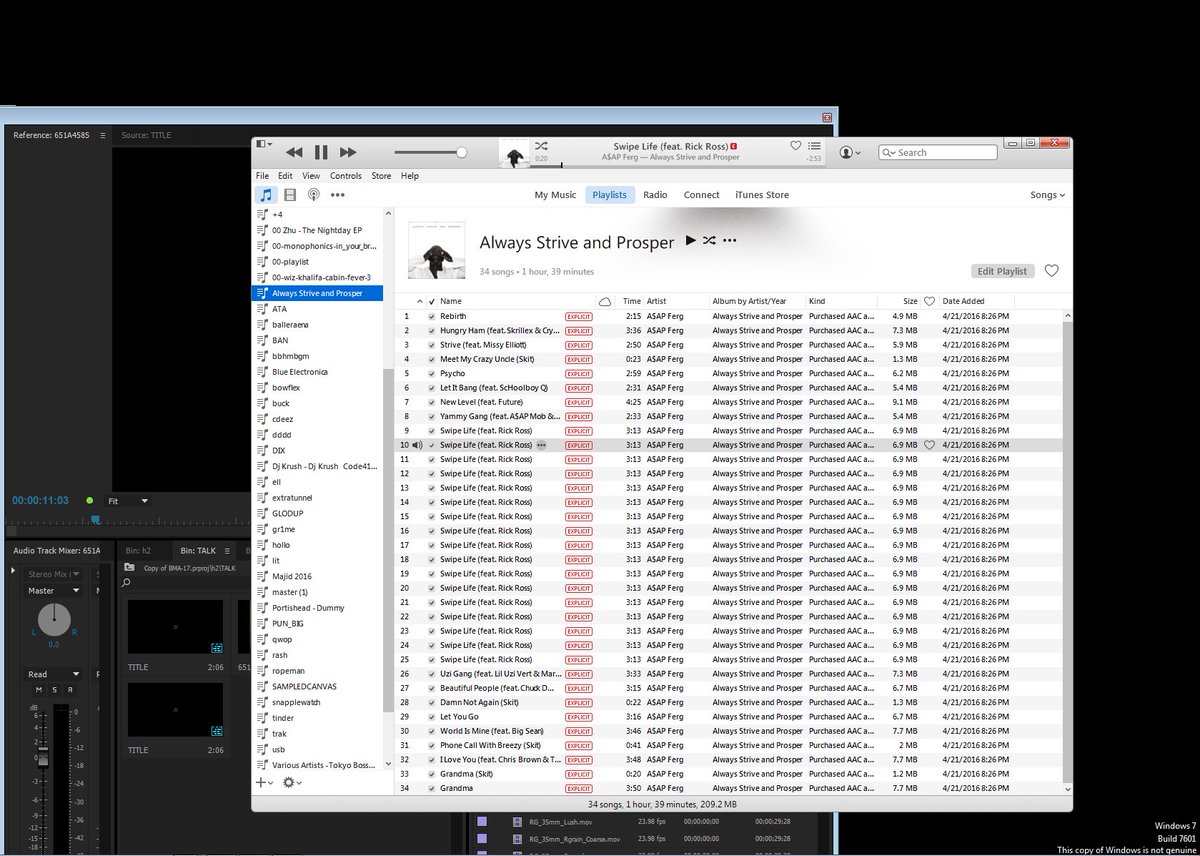Open the Bin: TALK panel menu icon
1200x856 pixels.
click(x=227, y=550)
